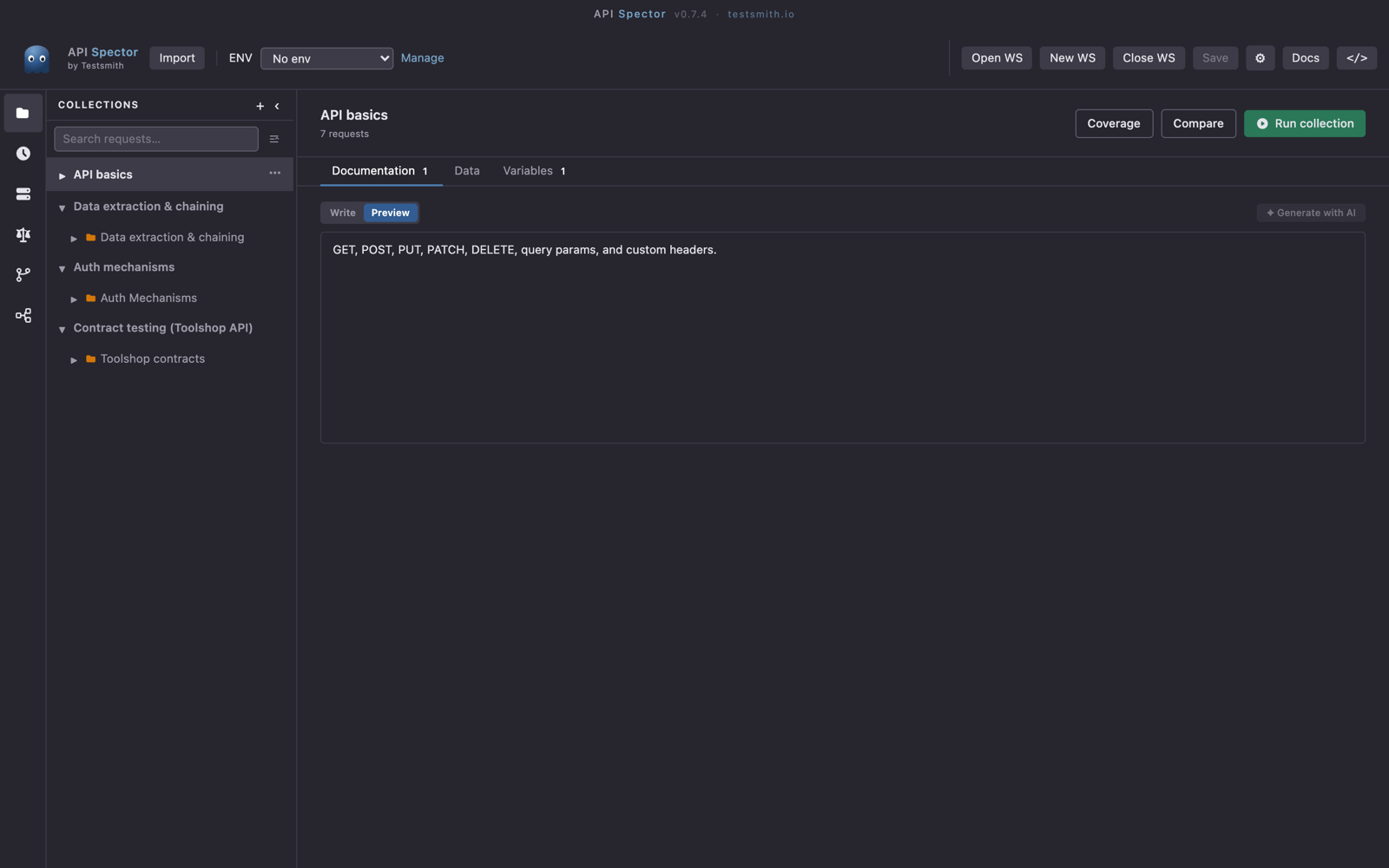Screen dimensions: 1389x868
Task: Click the Auth Mechanisms folder icon
Action: pyautogui.click(x=90, y=299)
